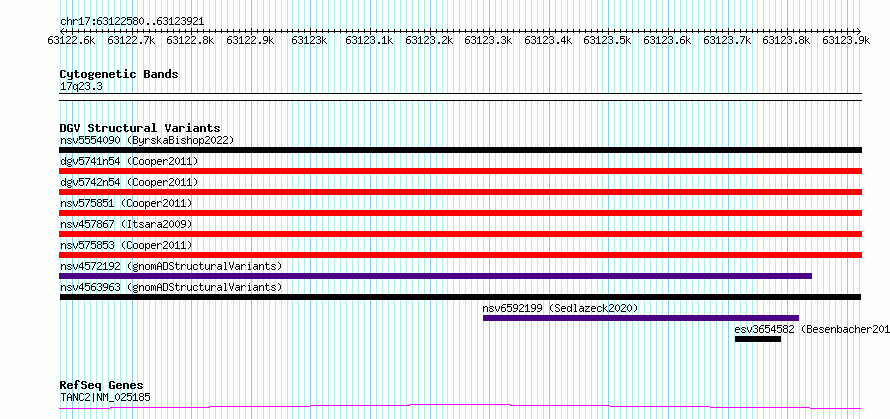Click the 63123.3k ruler tick label
890x419 pixels.
tap(489, 40)
